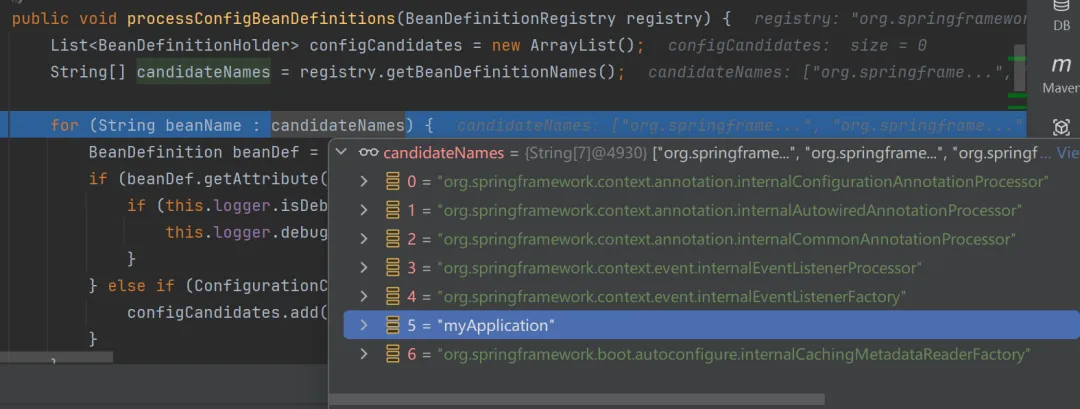Click the element icon beside "myApplication"
The image size is (1080, 409).
[x=394, y=326]
